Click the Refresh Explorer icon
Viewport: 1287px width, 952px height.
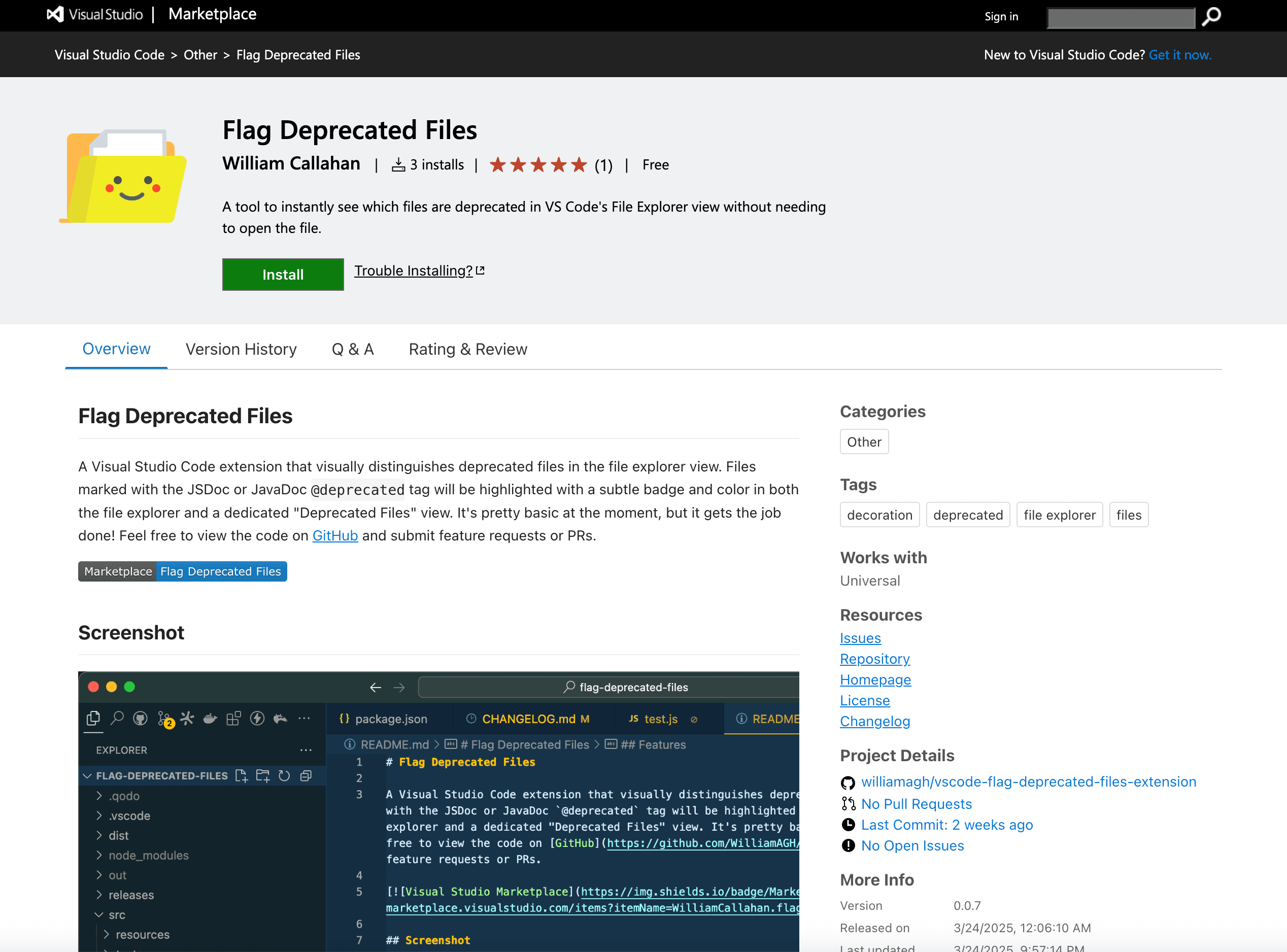click(285, 776)
